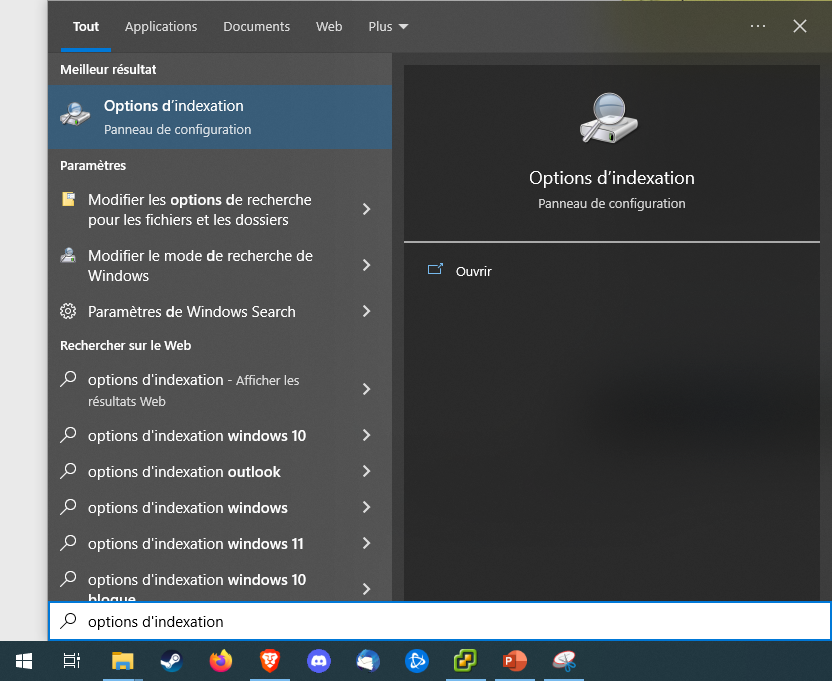The height and width of the screenshot is (681, 832).
Task: Open VMware from the taskbar
Action: pyautogui.click(x=465, y=661)
